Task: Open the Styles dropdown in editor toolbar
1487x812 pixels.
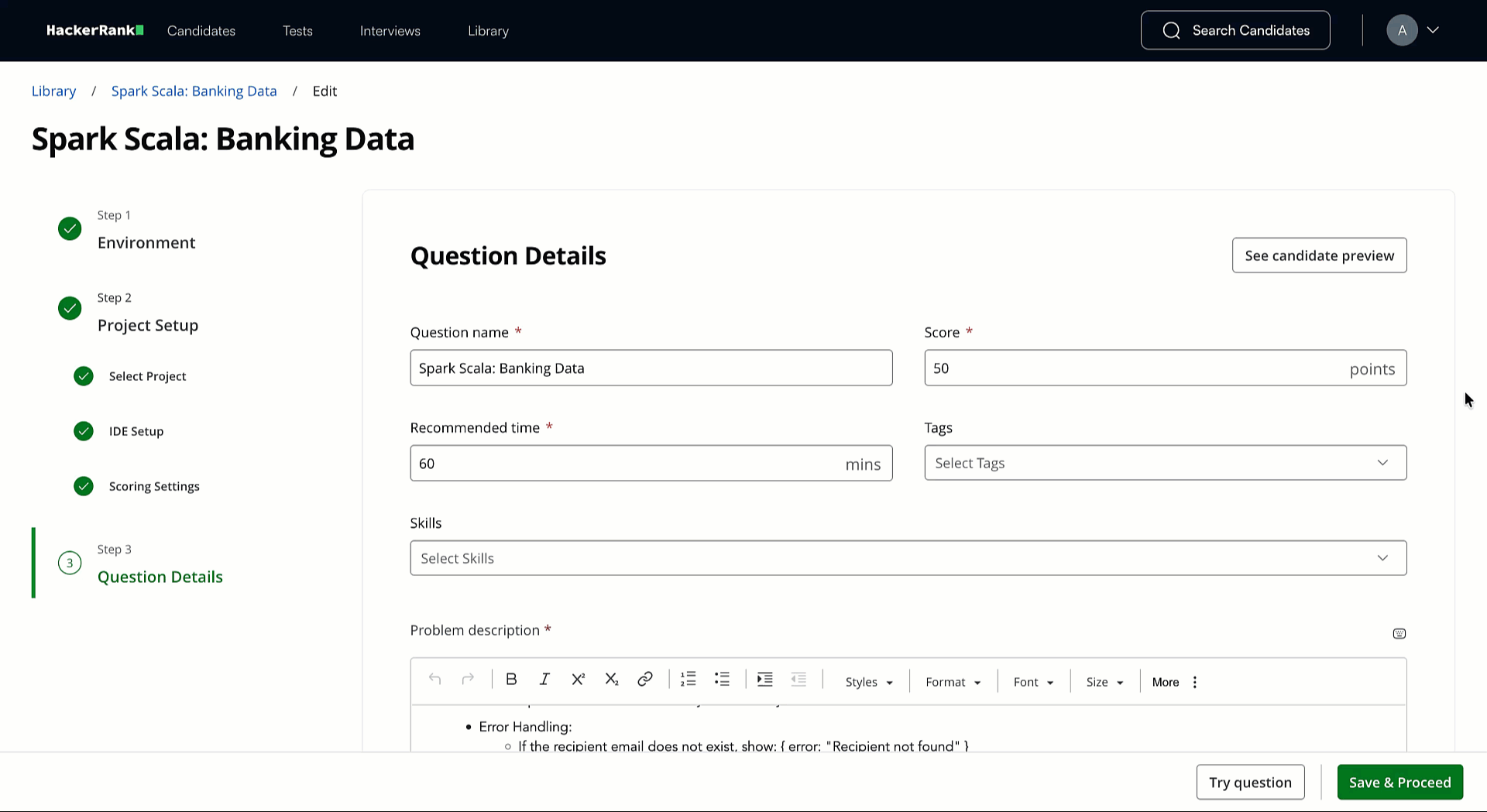Action: click(x=868, y=682)
